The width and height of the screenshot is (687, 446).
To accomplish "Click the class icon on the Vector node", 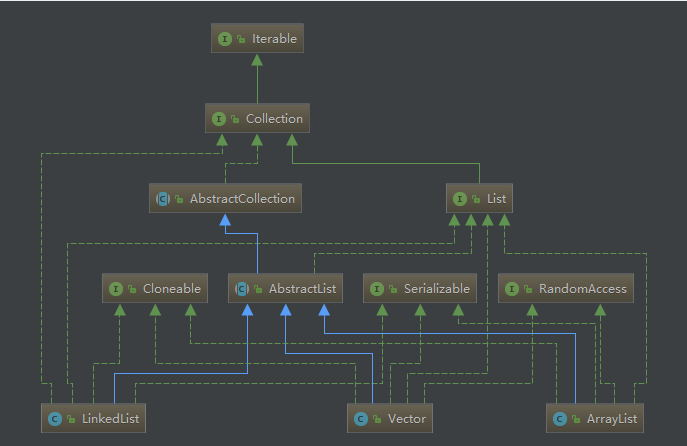I will pos(361,418).
